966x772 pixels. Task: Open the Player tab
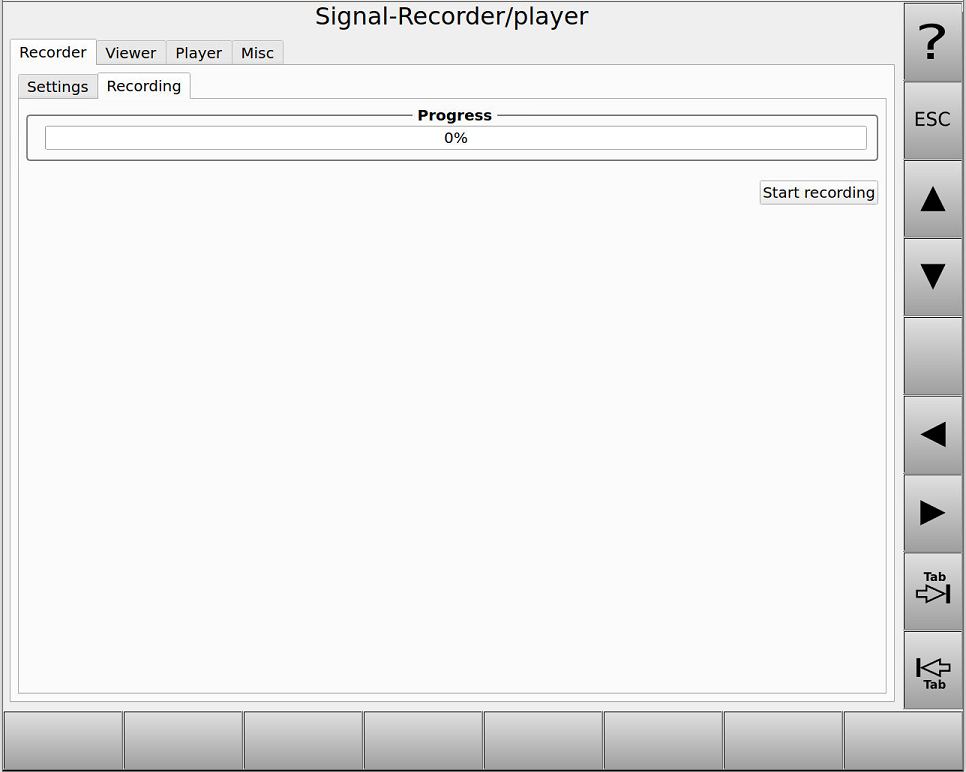198,52
